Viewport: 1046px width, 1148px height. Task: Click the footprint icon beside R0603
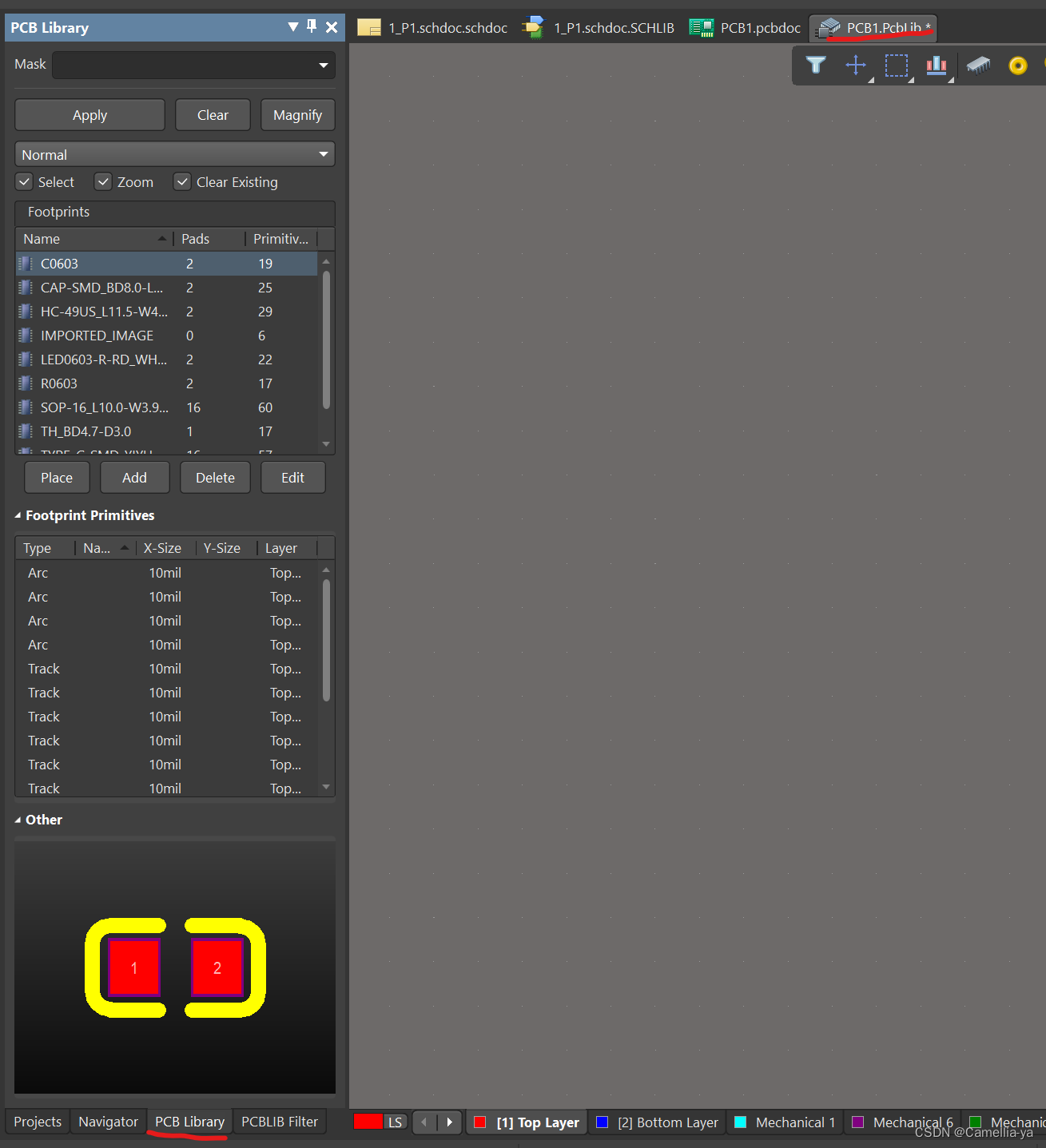26,383
